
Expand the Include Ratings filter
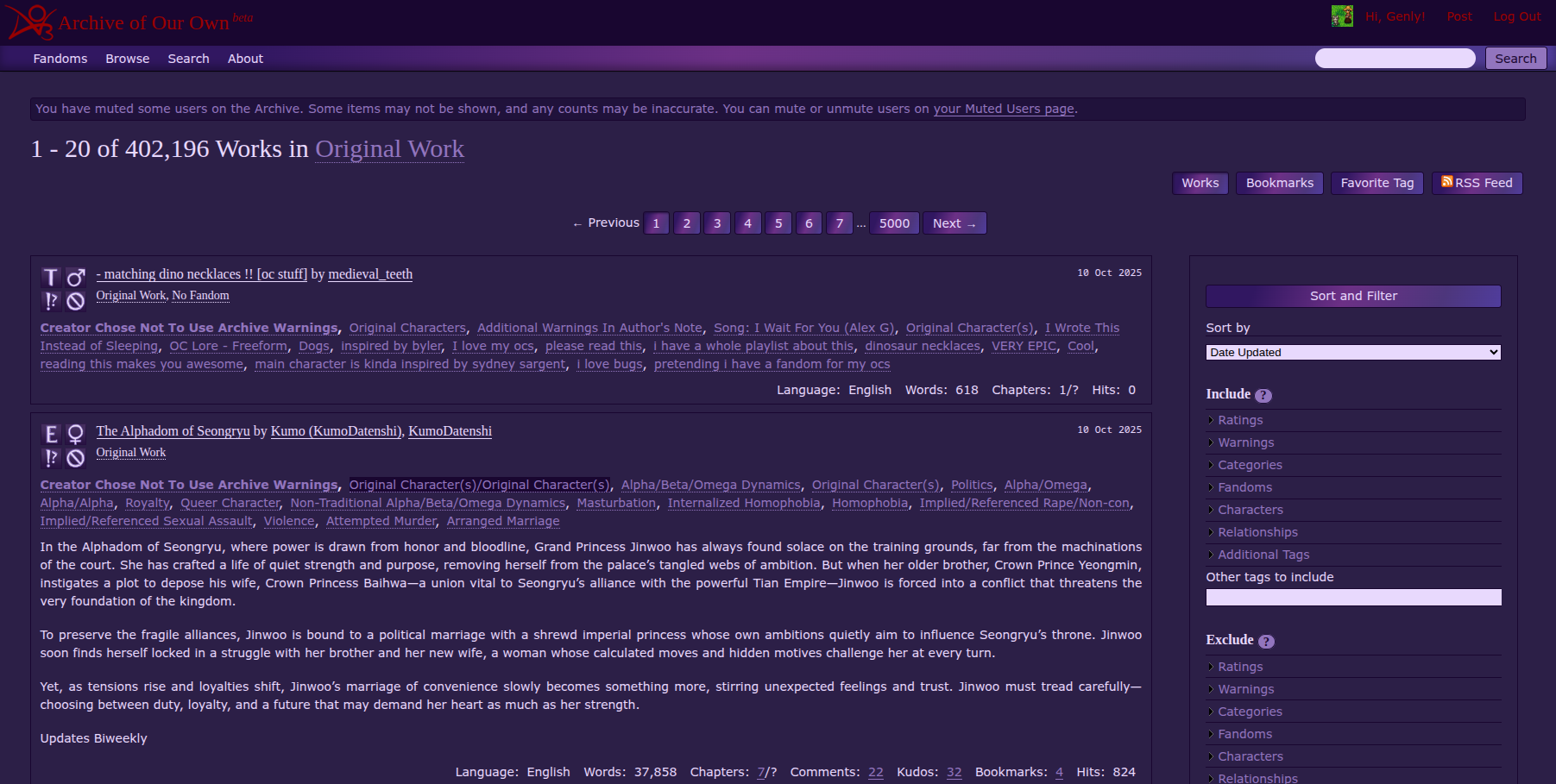click(x=1240, y=420)
